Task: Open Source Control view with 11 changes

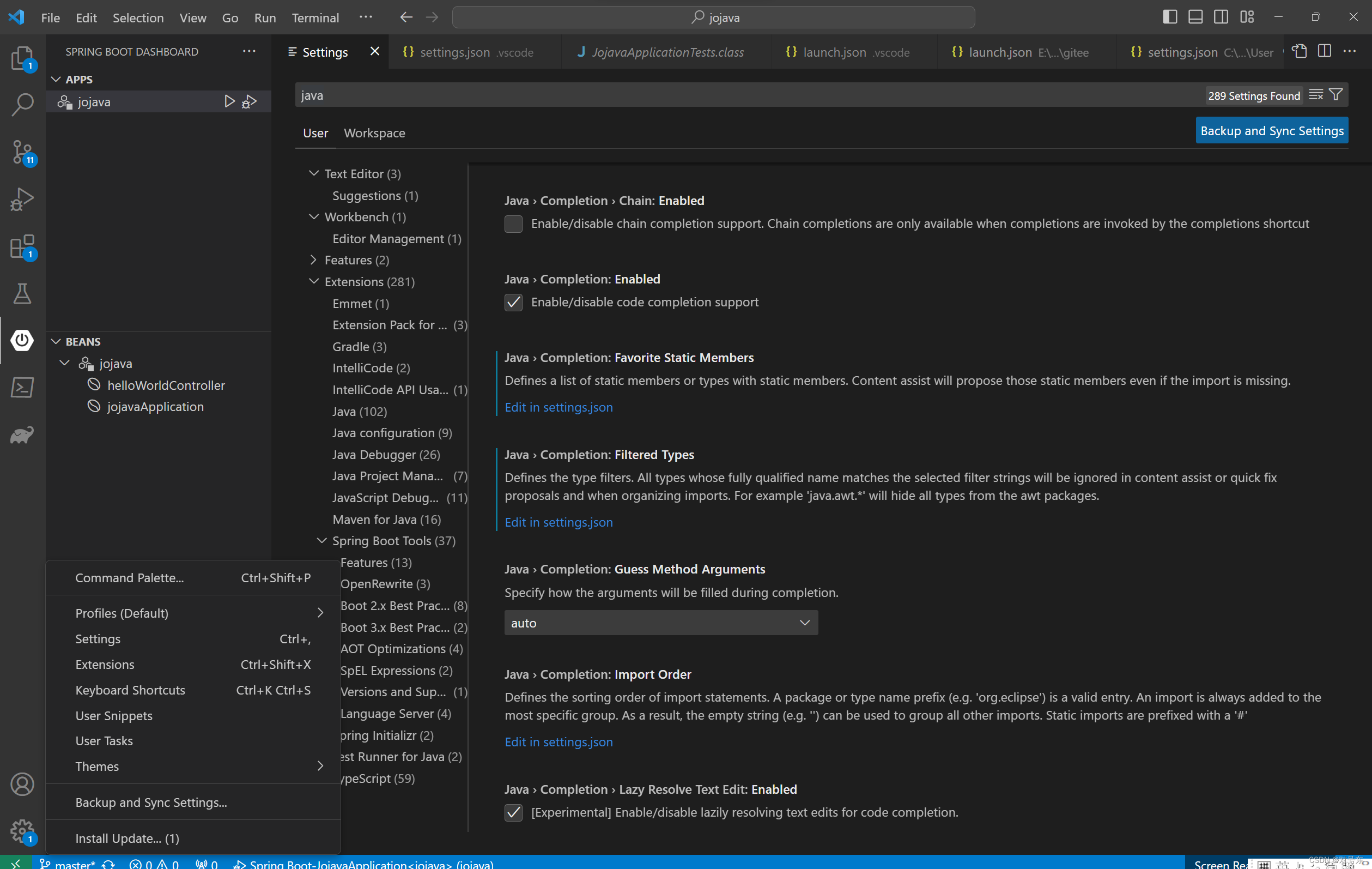Action: [22, 152]
